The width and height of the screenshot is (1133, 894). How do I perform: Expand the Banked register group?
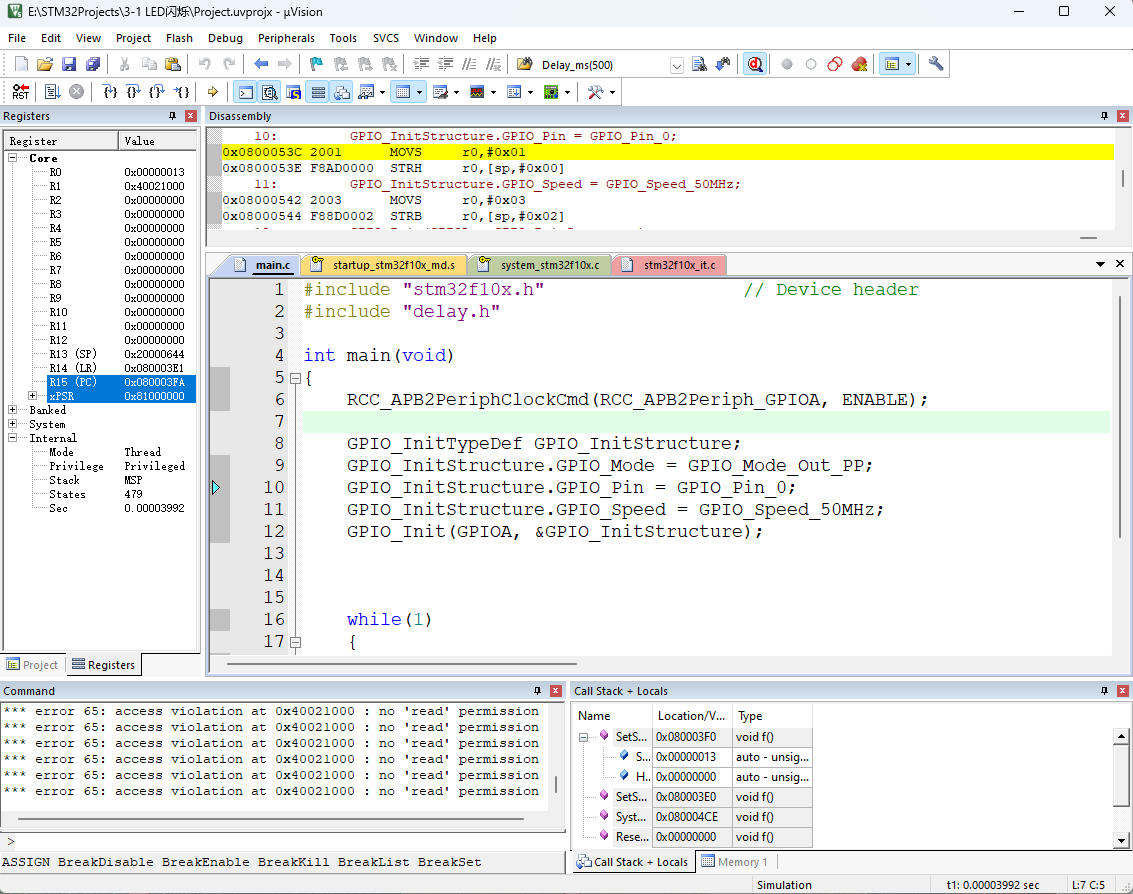pos(13,410)
